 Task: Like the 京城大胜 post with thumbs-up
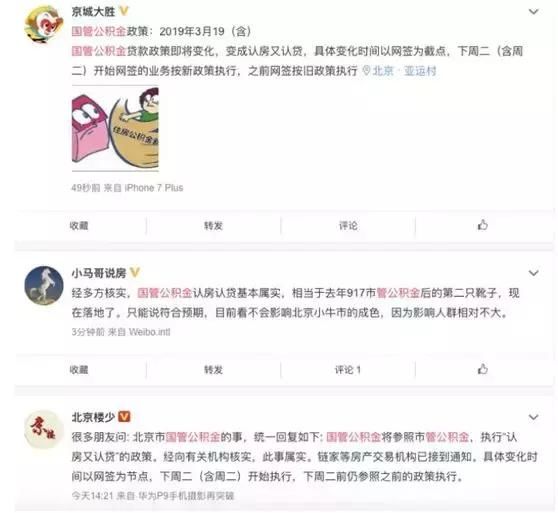pyautogui.click(x=482, y=225)
